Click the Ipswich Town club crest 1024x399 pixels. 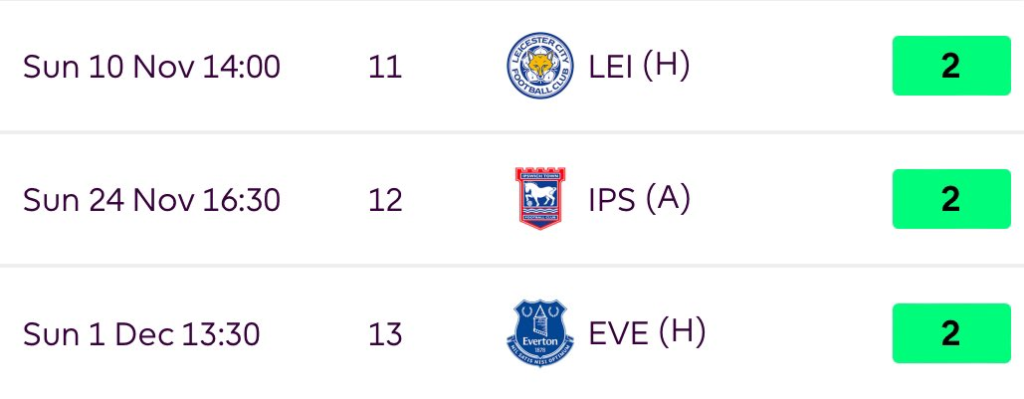540,199
